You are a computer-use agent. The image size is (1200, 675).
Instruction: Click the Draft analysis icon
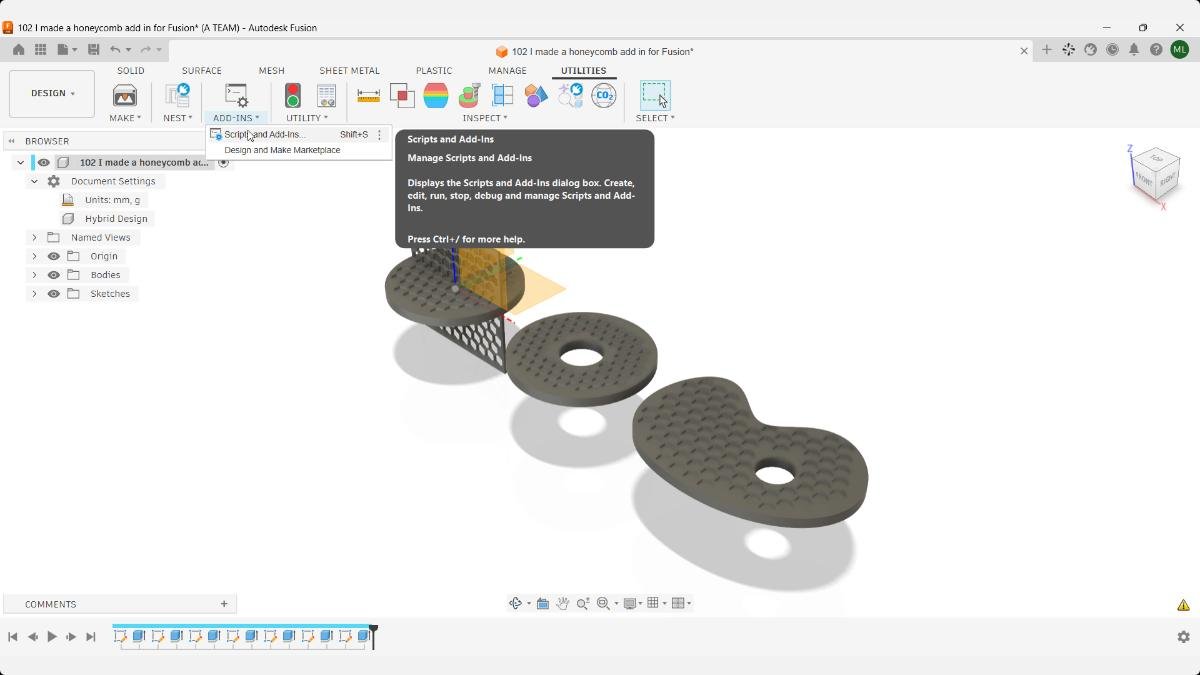[x=469, y=96]
